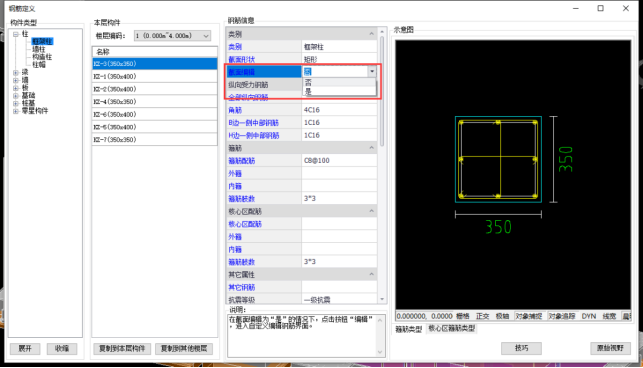Expand the 板 tree node
The width and height of the screenshot is (643, 368).
[16, 88]
